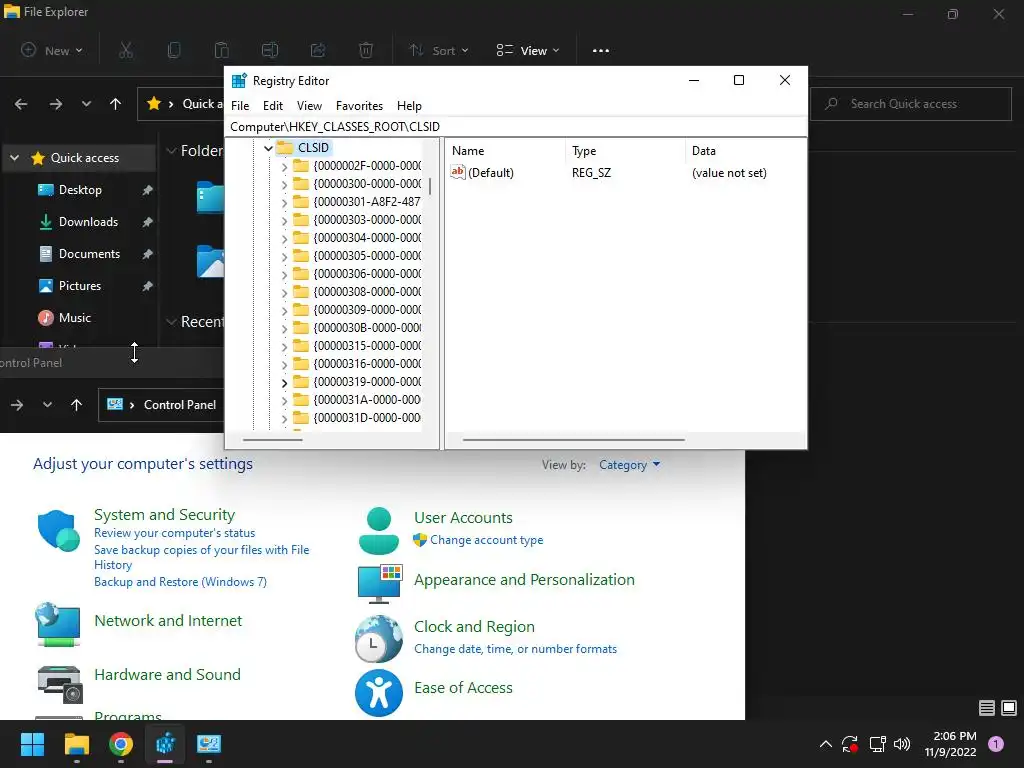Go up one level in Control Panel window
Viewport: 1024px width, 768px height.
click(x=76, y=405)
